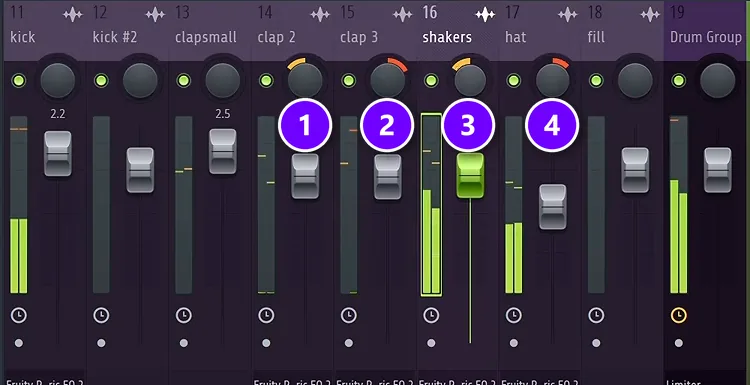Viewport: 750px width, 385px height.
Task: Click the waveform icon on track 16 shakers
Action: point(485,14)
